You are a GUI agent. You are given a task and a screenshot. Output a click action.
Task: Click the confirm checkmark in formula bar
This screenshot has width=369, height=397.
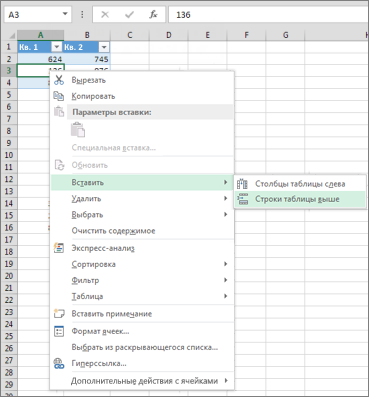(x=129, y=15)
